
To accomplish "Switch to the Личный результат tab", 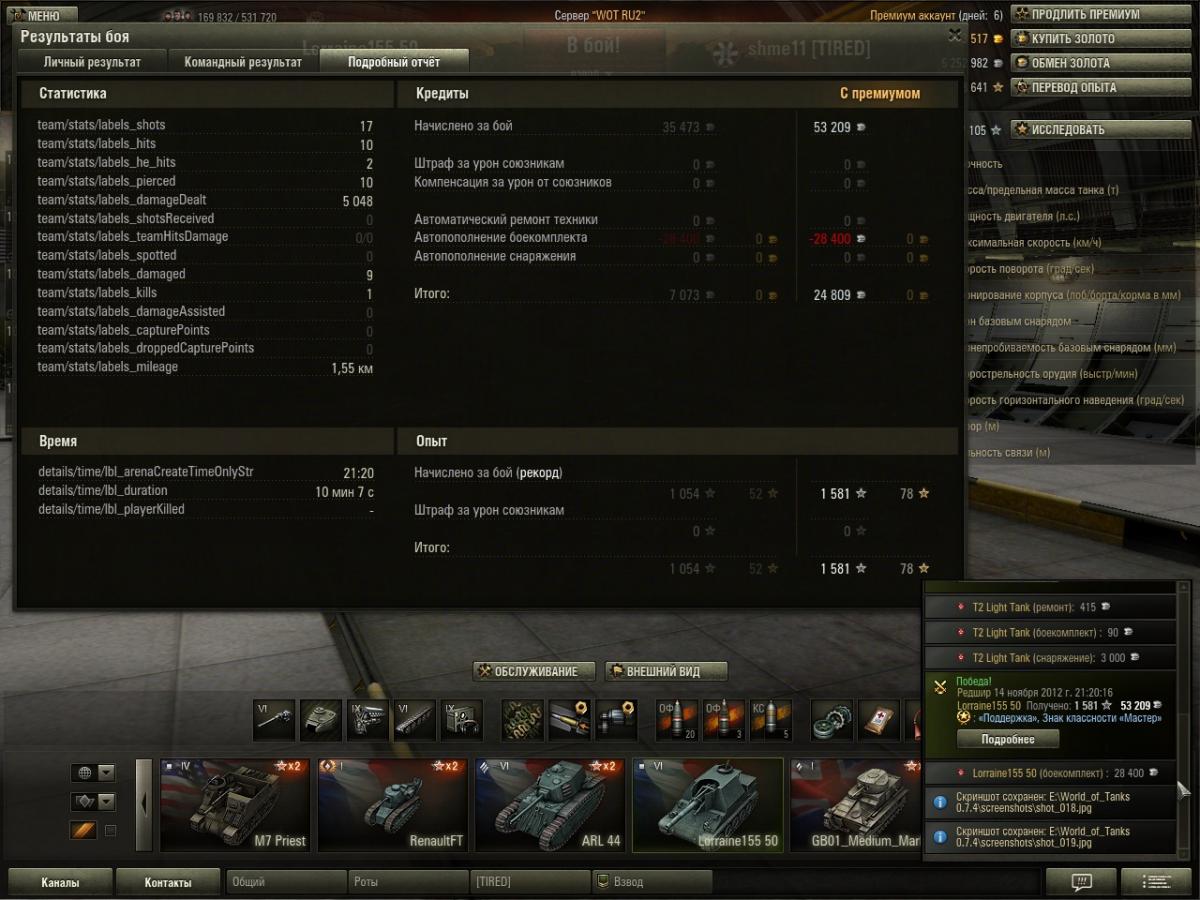I will click(92, 61).
